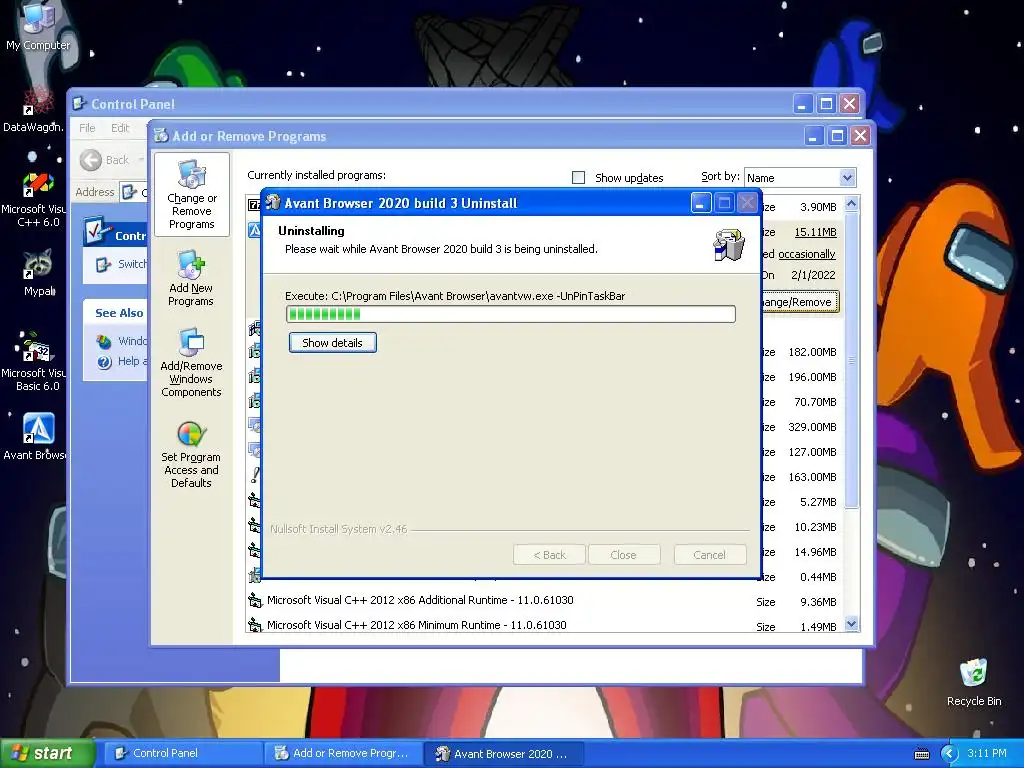The width and height of the screenshot is (1024, 768).
Task: Open Recycle Bin on desktop
Action: (x=974, y=682)
